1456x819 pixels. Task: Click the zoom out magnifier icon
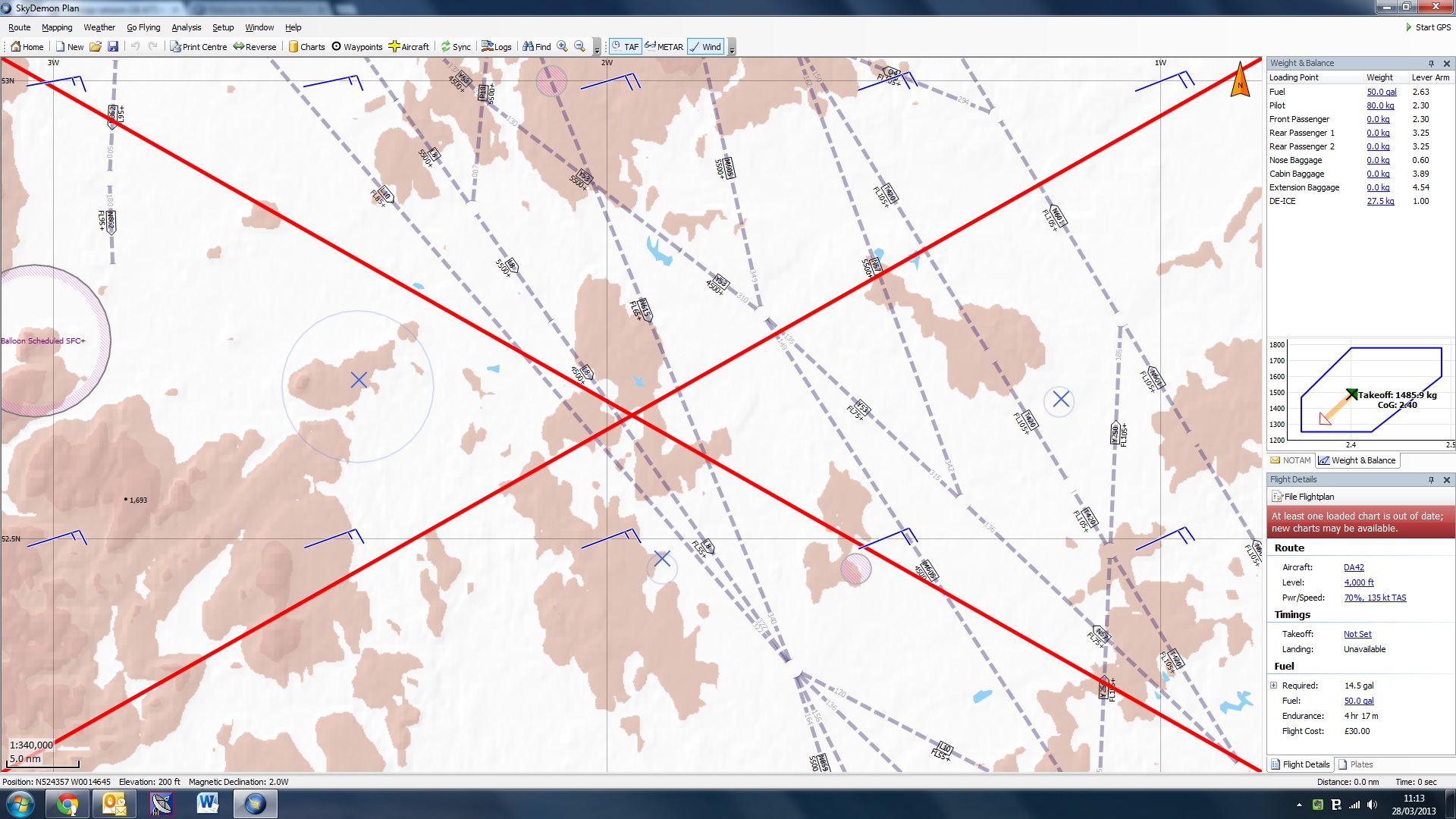coord(579,46)
